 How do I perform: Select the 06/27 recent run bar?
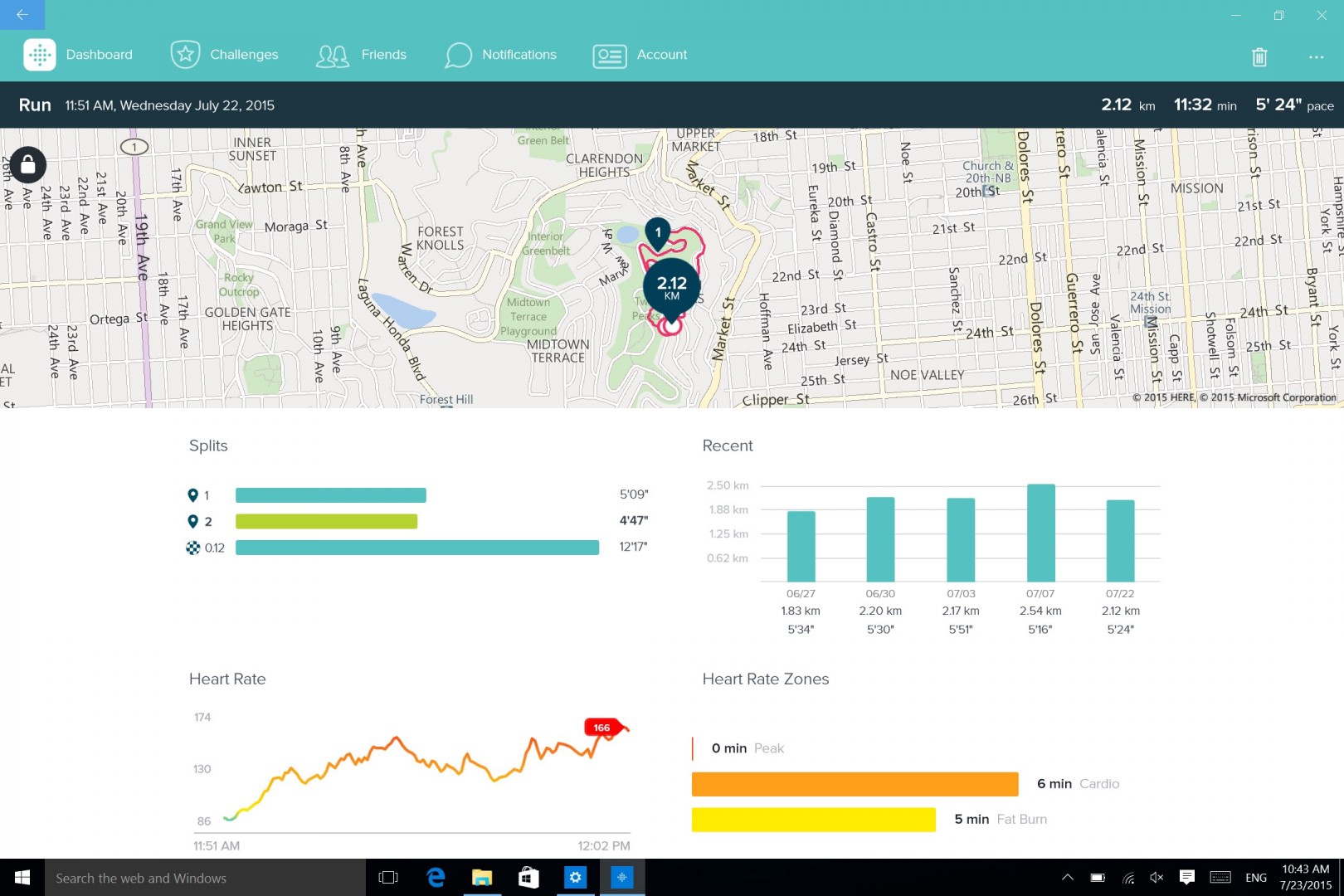point(801,546)
